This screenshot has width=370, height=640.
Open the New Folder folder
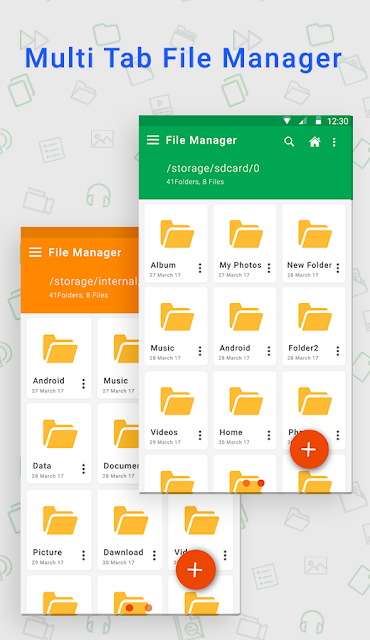(314, 243)
